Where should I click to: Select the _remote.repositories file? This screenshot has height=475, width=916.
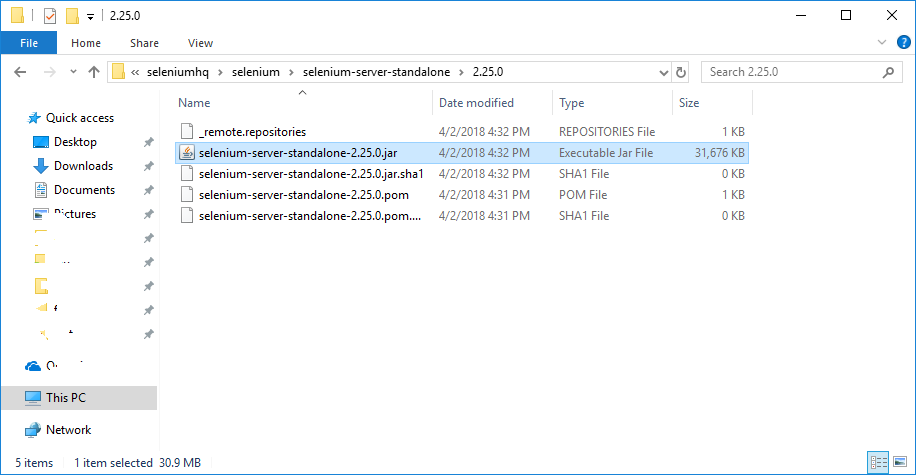pyautogui.click(x=252, y=132)
